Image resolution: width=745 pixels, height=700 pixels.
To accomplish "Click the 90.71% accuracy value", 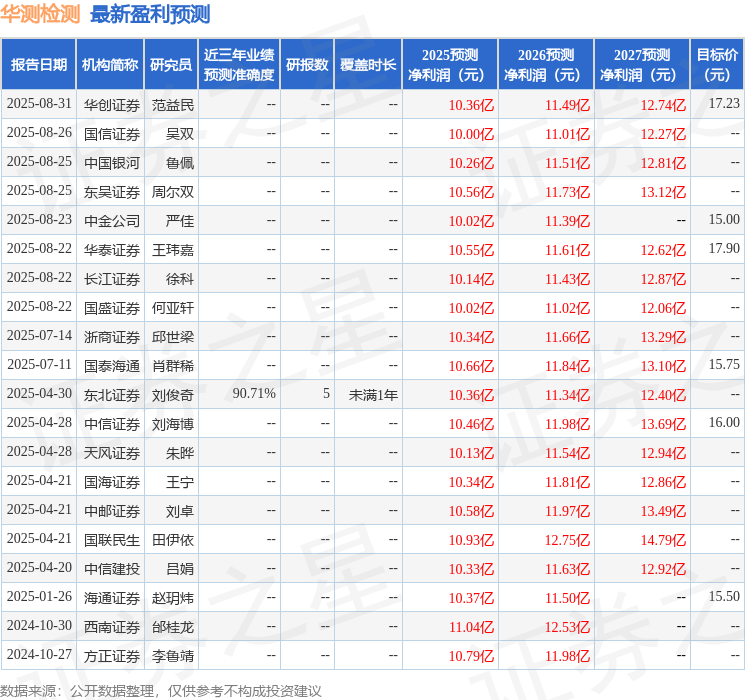I will 254,393.
